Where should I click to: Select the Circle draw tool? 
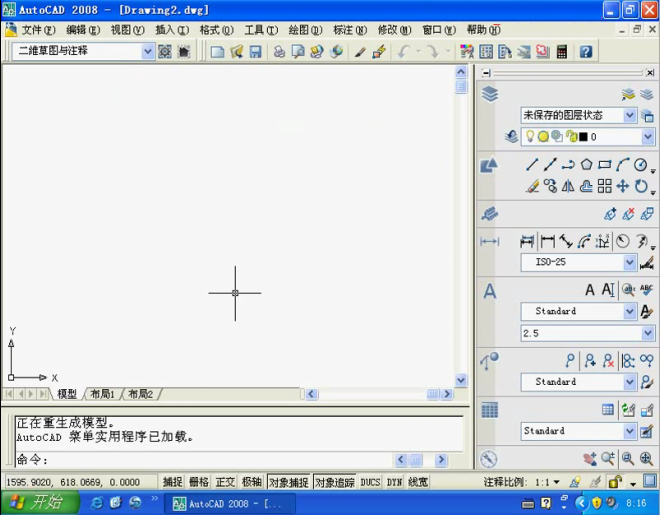coord(641,165)
